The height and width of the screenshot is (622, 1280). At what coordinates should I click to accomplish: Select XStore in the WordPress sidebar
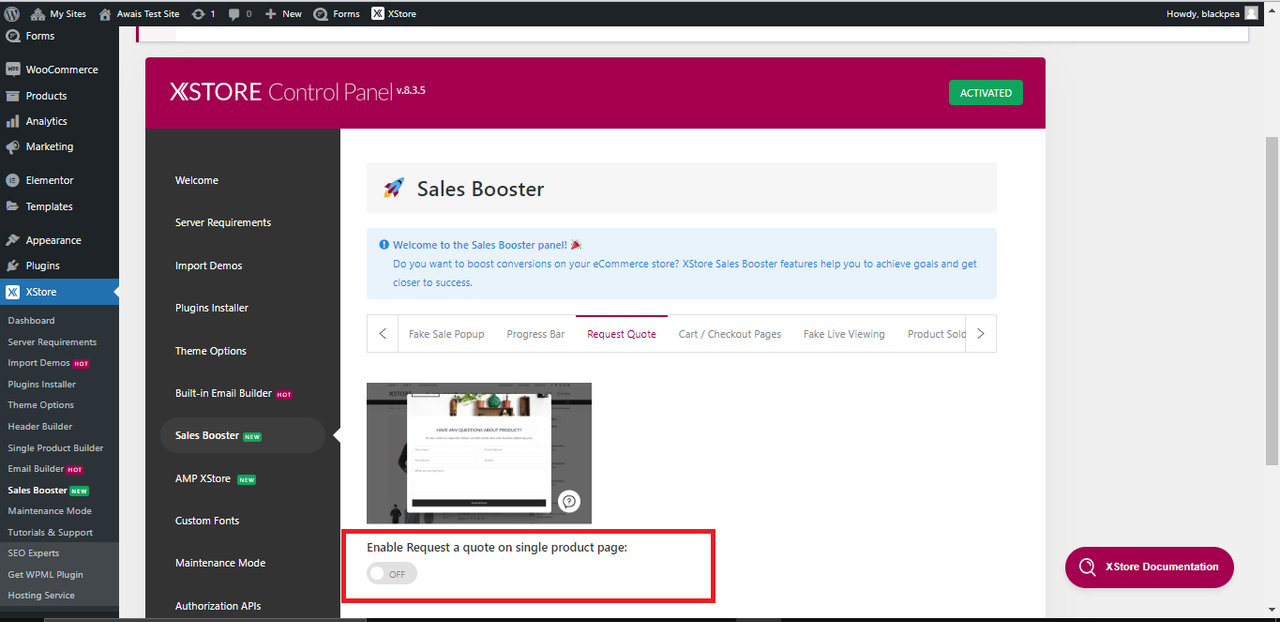[x=59, y=292]
